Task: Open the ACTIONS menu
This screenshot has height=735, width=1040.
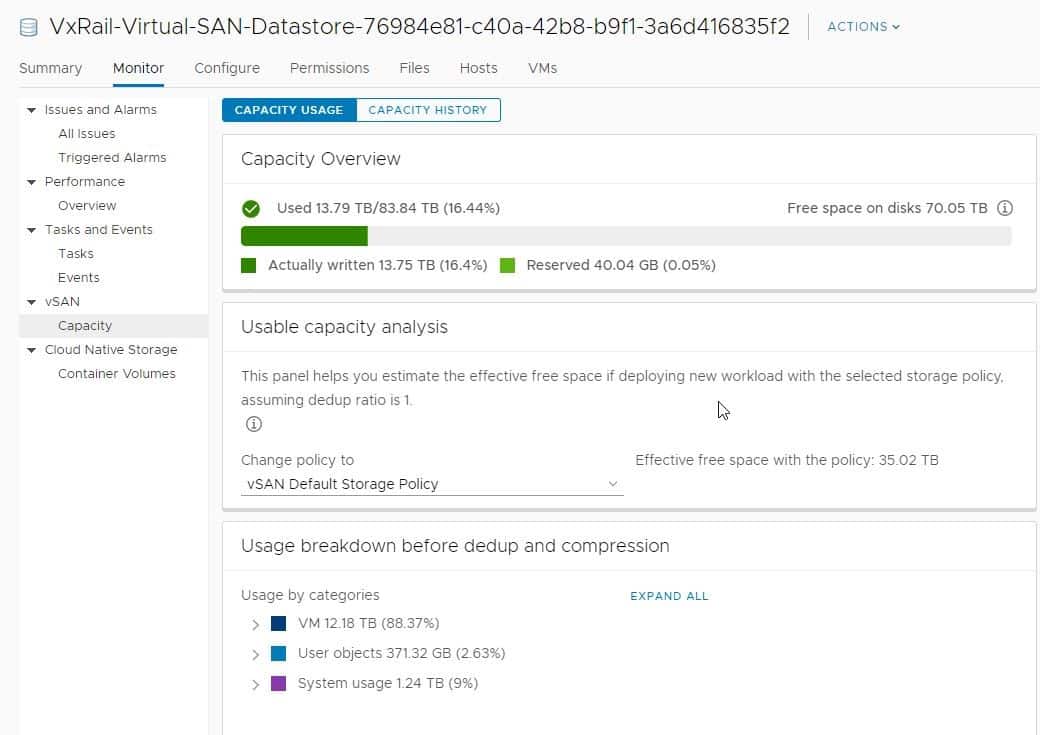Action: [860, 27]
